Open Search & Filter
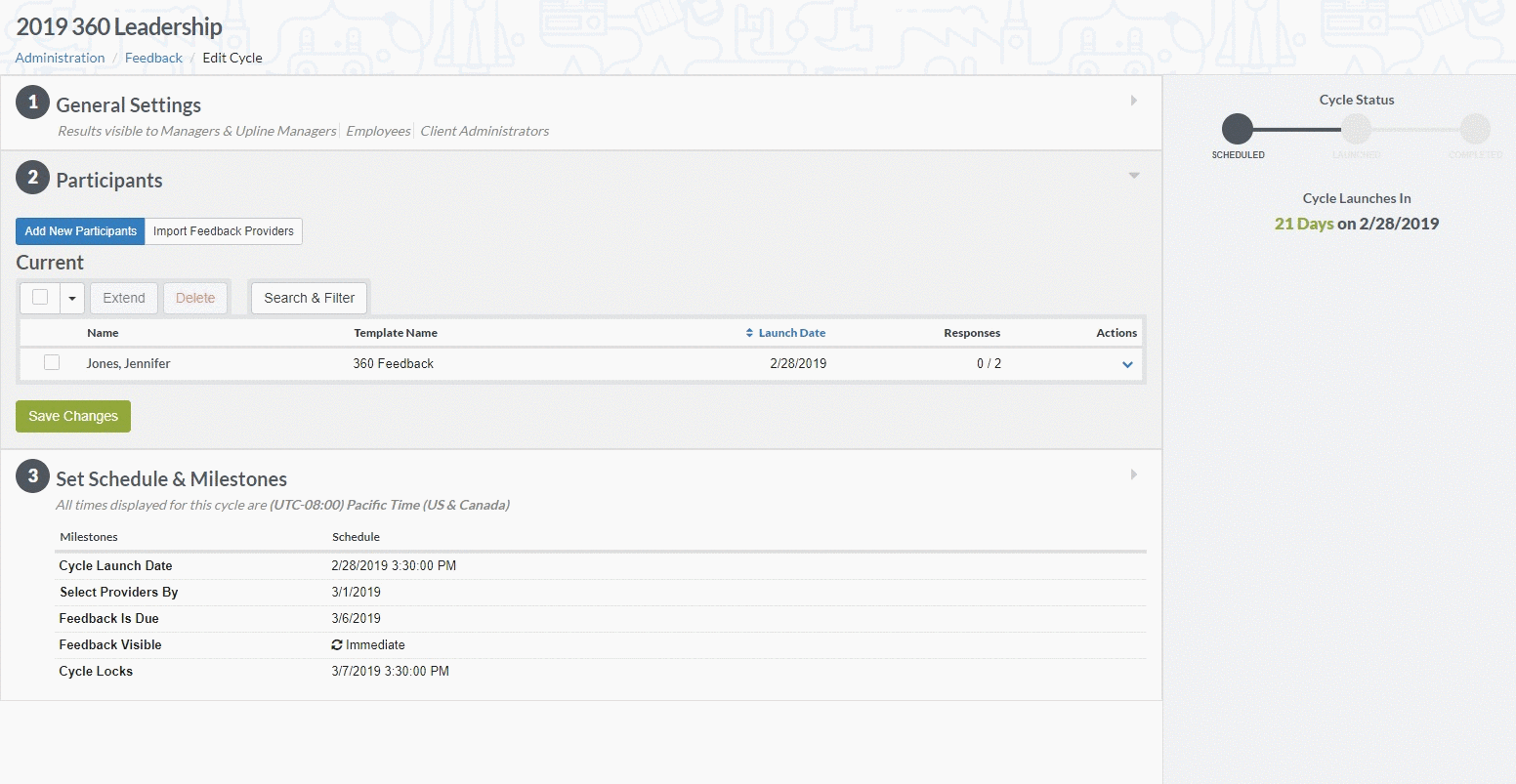This screenshot has width=1516, height=784. [x=310, y=298]
